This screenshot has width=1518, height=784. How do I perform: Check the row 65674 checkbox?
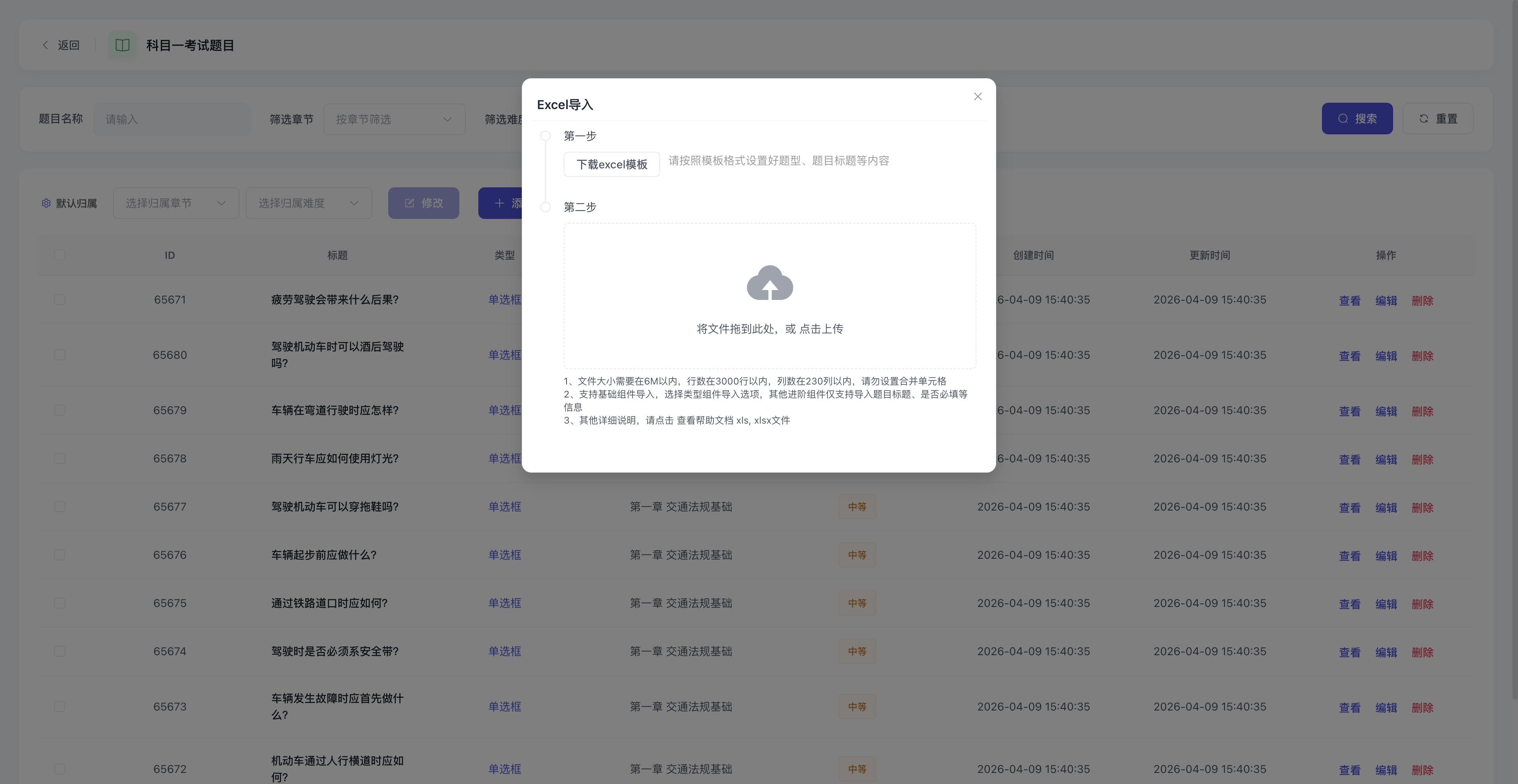tap(60, 652)
